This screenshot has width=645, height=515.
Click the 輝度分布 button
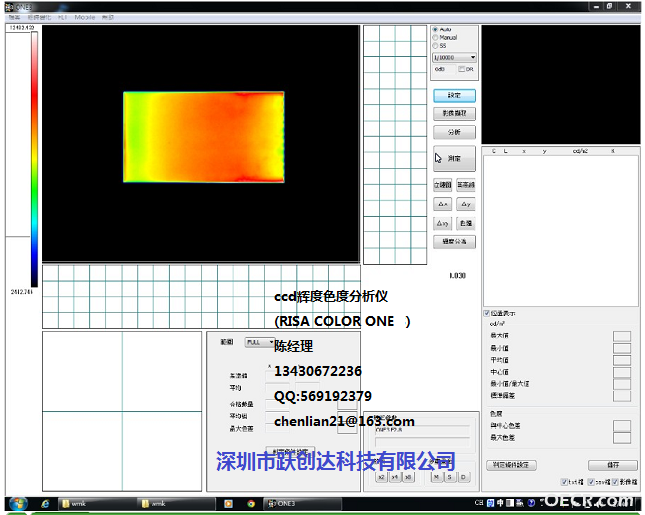point(454,241)
